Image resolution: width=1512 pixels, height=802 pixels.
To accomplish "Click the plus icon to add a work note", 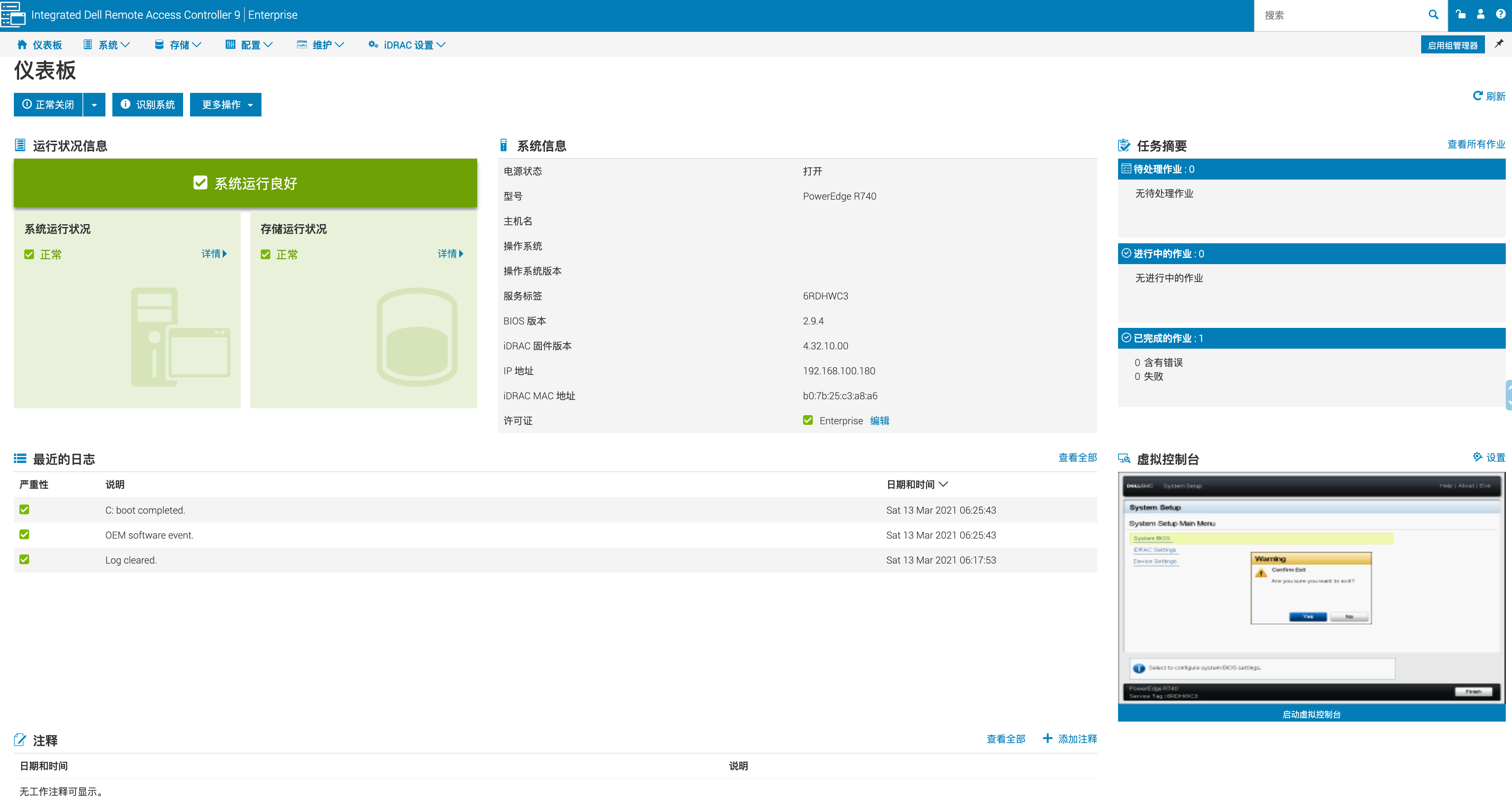I will tap(1047, 738).
